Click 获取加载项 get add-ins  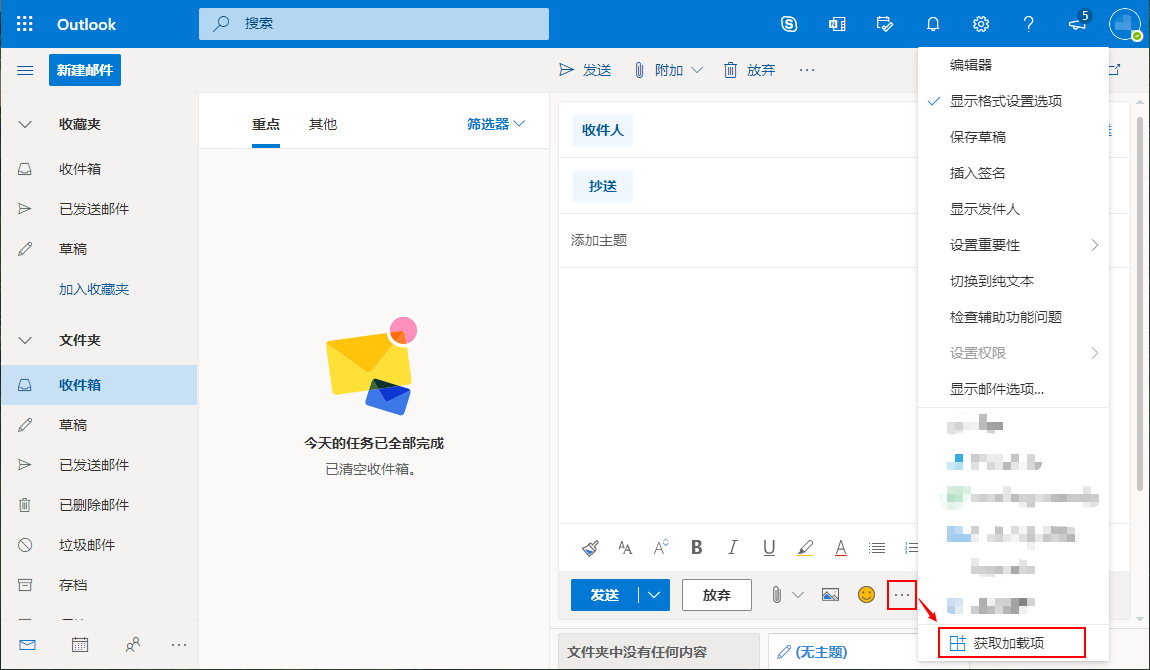(1012, 643)
